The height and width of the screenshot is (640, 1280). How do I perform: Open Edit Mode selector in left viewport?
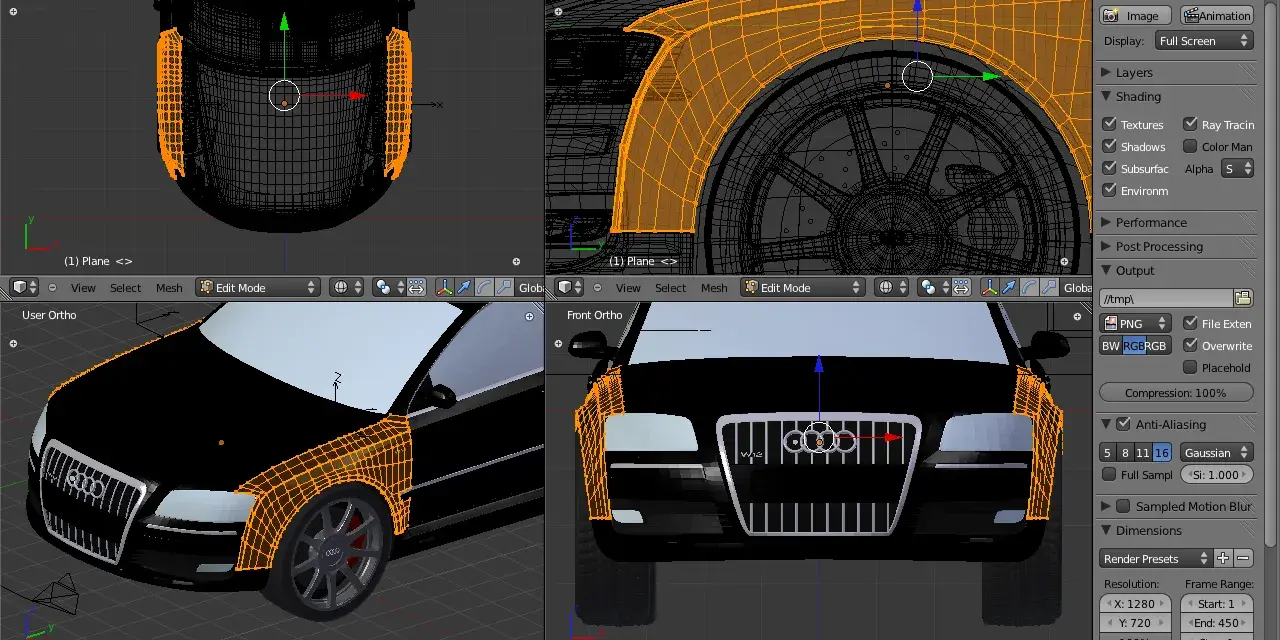pos(257,287)
